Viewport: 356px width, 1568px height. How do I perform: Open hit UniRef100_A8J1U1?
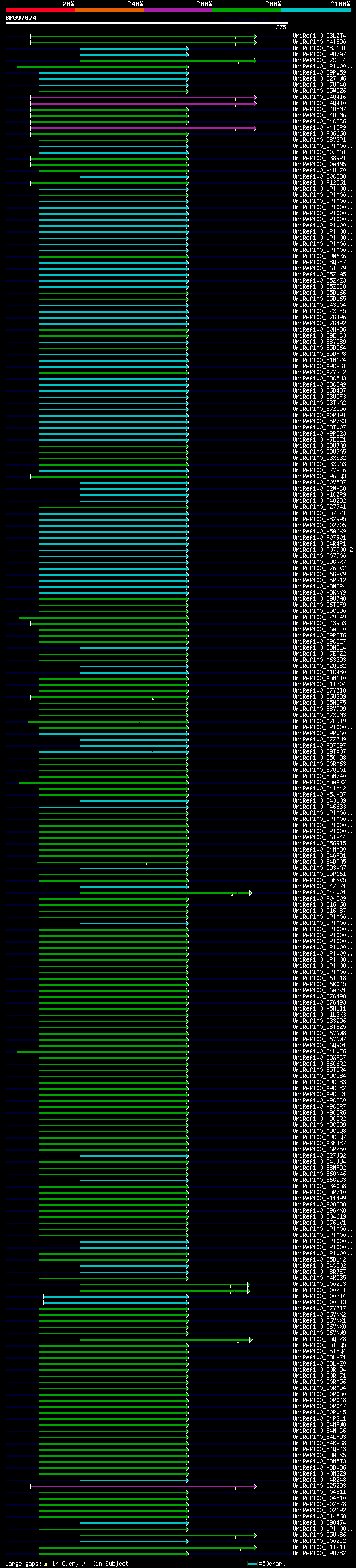(x=319, y=48)
